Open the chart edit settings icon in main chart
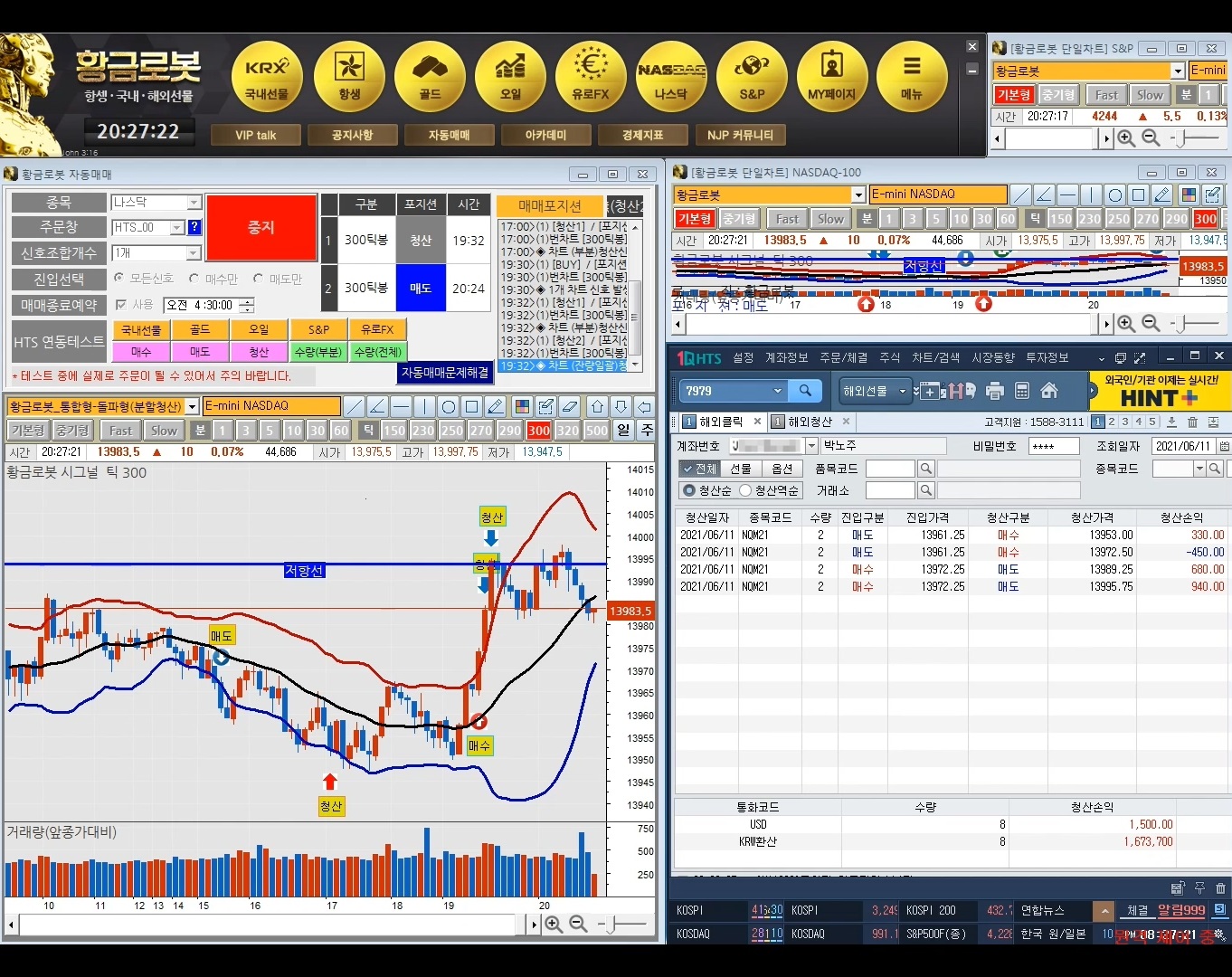Viewport: 1232px width, 977px height. [545, 406]
